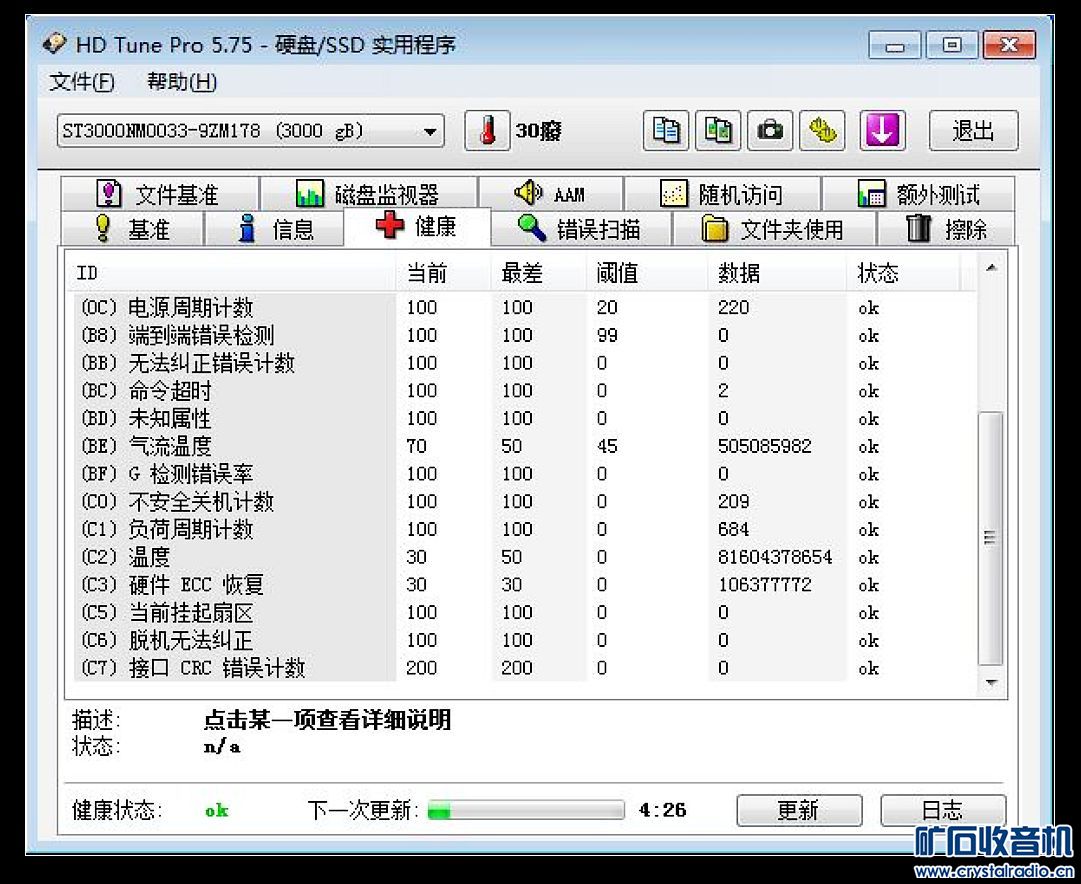Select the (BD) 未知属性 row
1081x884 pixels.
524,419
